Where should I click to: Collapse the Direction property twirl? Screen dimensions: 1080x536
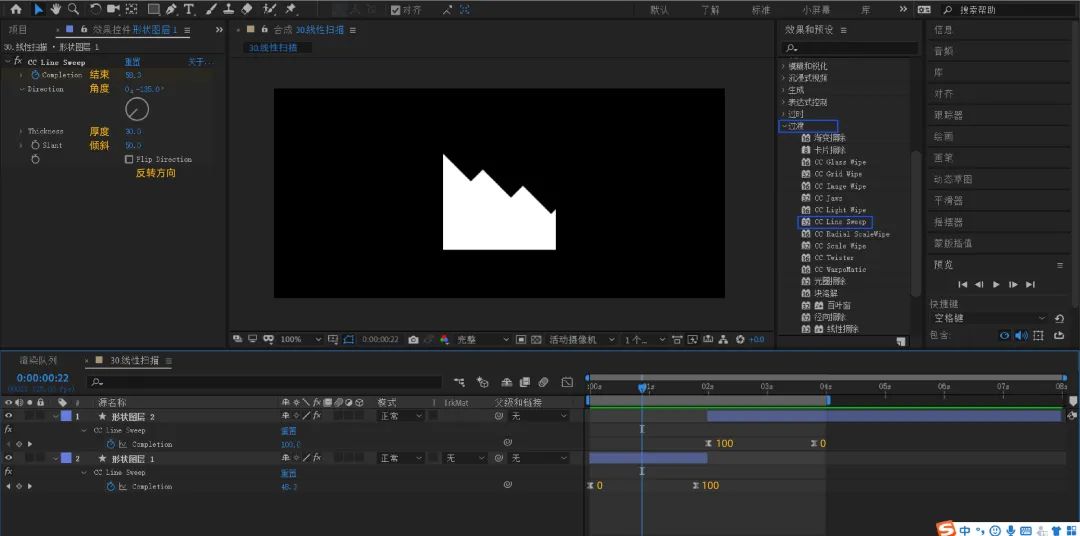[x=22, y=90]
